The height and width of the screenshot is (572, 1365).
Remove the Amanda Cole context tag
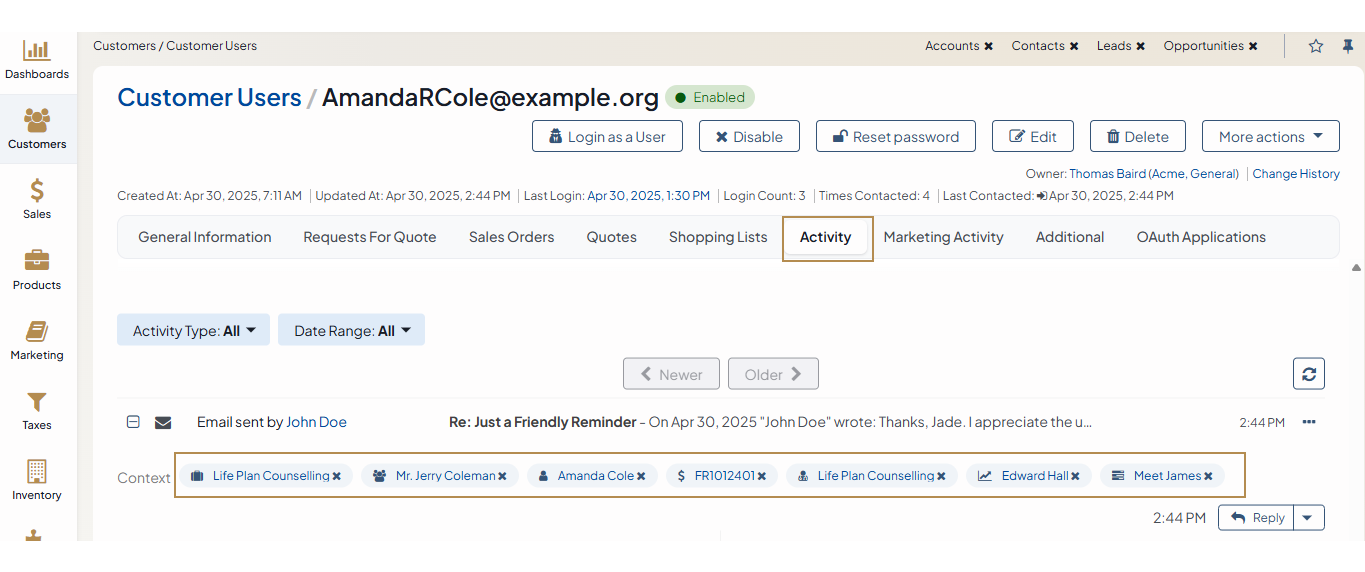pyautogui.click(x=641, y=476)
